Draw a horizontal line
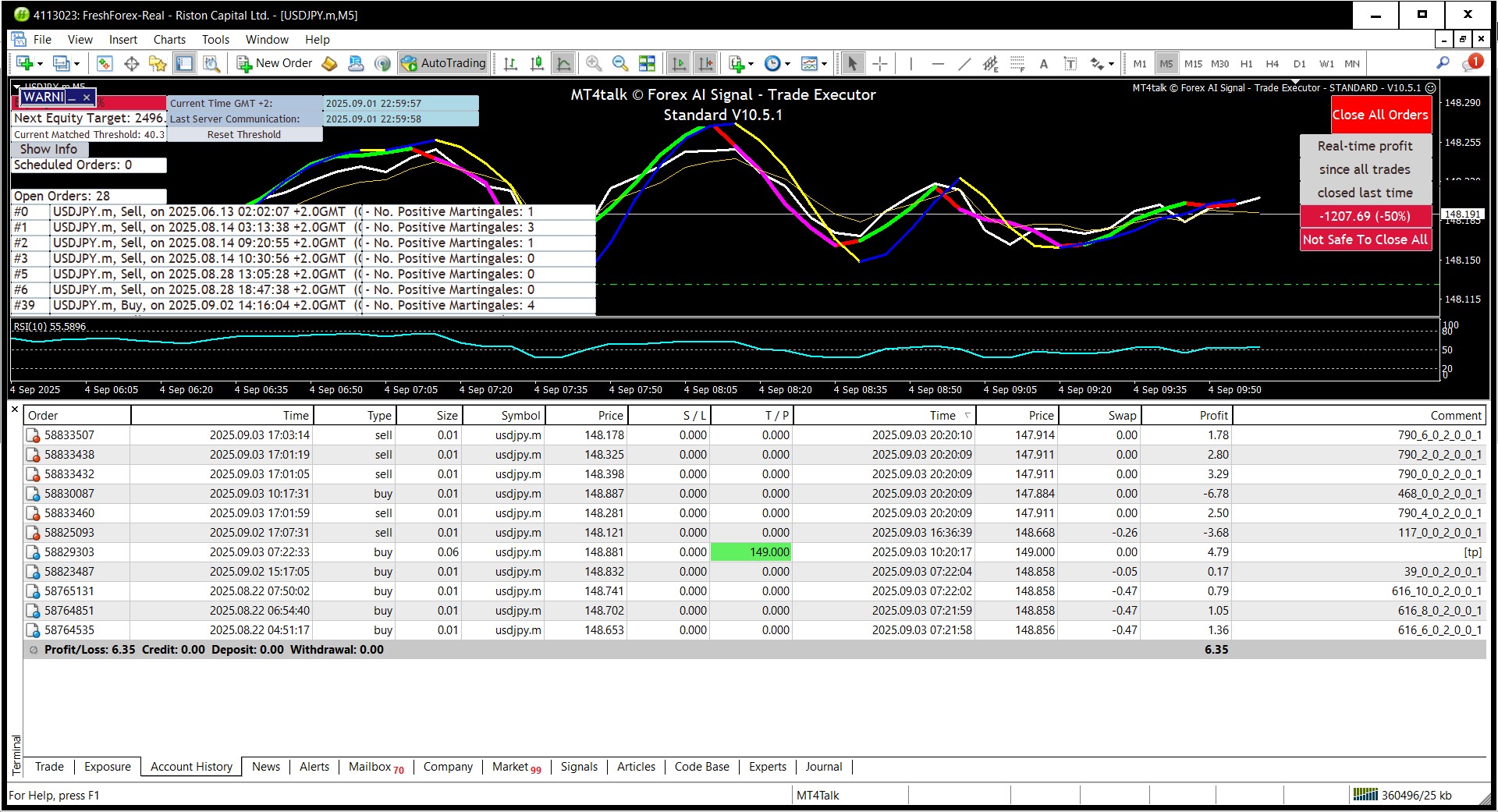Screen dimensions: 1498x812 point(938,64)
